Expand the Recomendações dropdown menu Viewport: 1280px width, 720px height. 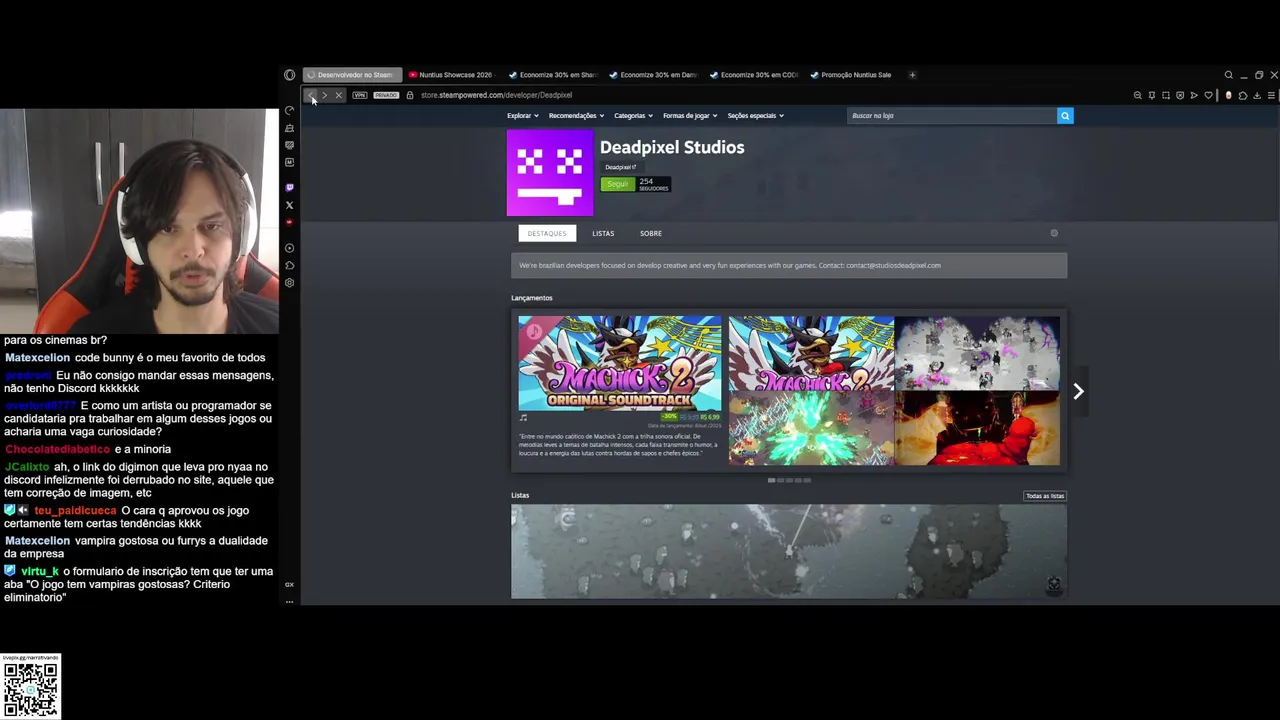coord(576,116)
